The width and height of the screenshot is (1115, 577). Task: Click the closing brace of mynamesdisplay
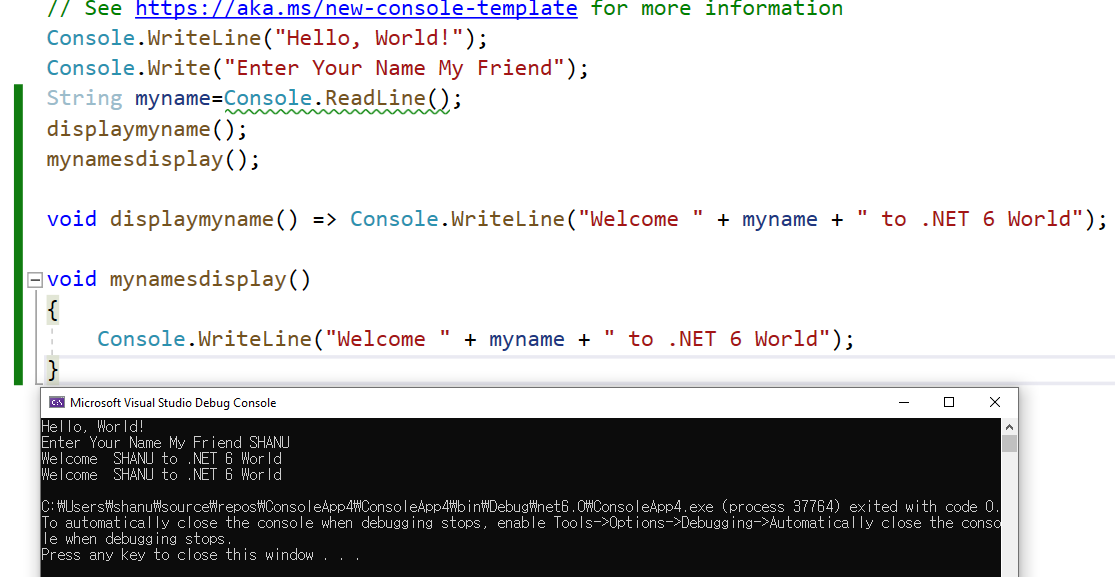[x=53, y=369]
